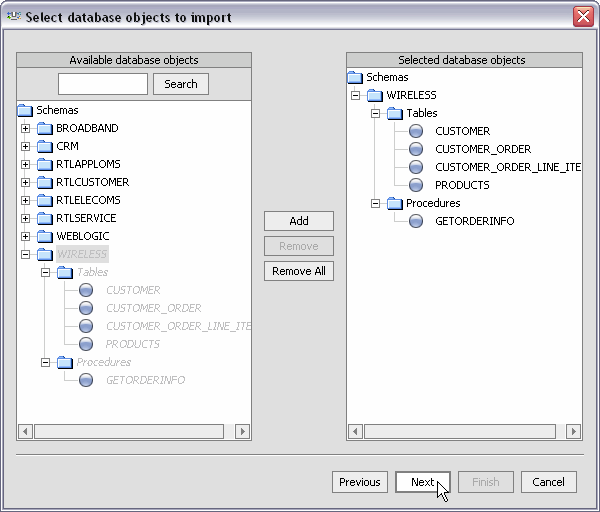600x512 pixels.
Task: Select CUSTOMER under Selected database objects
Action: [x=462, y=131]
